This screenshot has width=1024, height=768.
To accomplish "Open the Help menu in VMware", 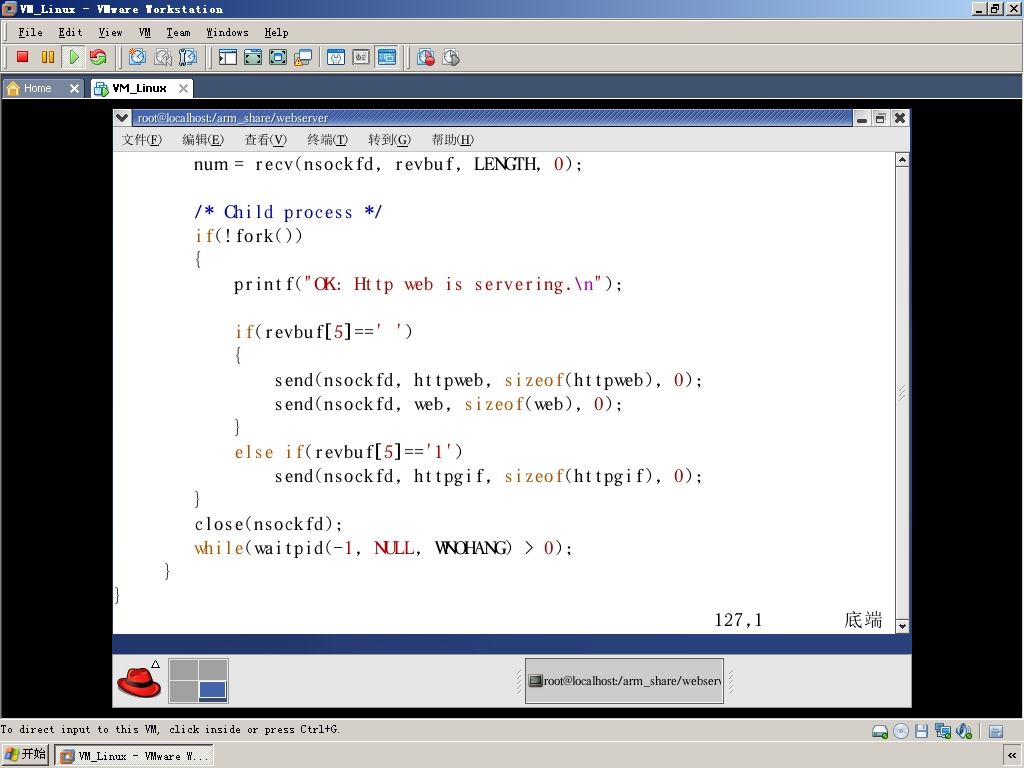I will coord(276,32).
